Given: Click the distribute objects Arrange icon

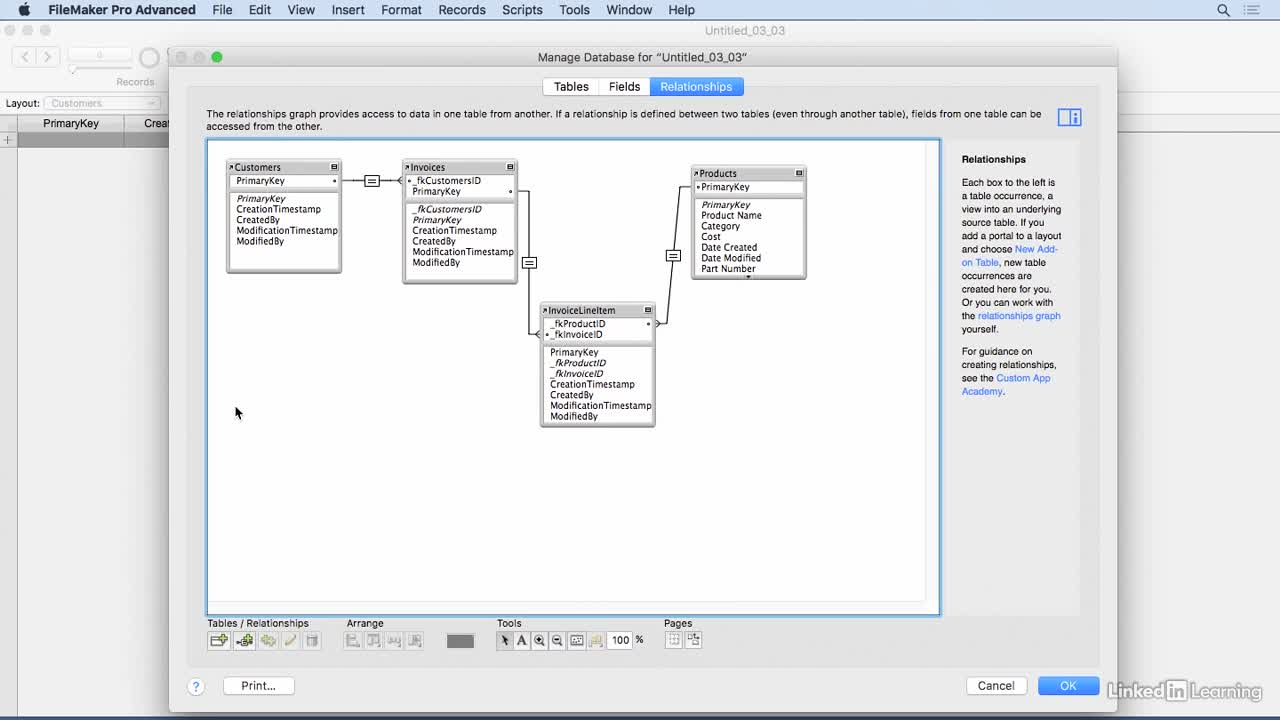Looking at the screenshot, I should point(373,640).
